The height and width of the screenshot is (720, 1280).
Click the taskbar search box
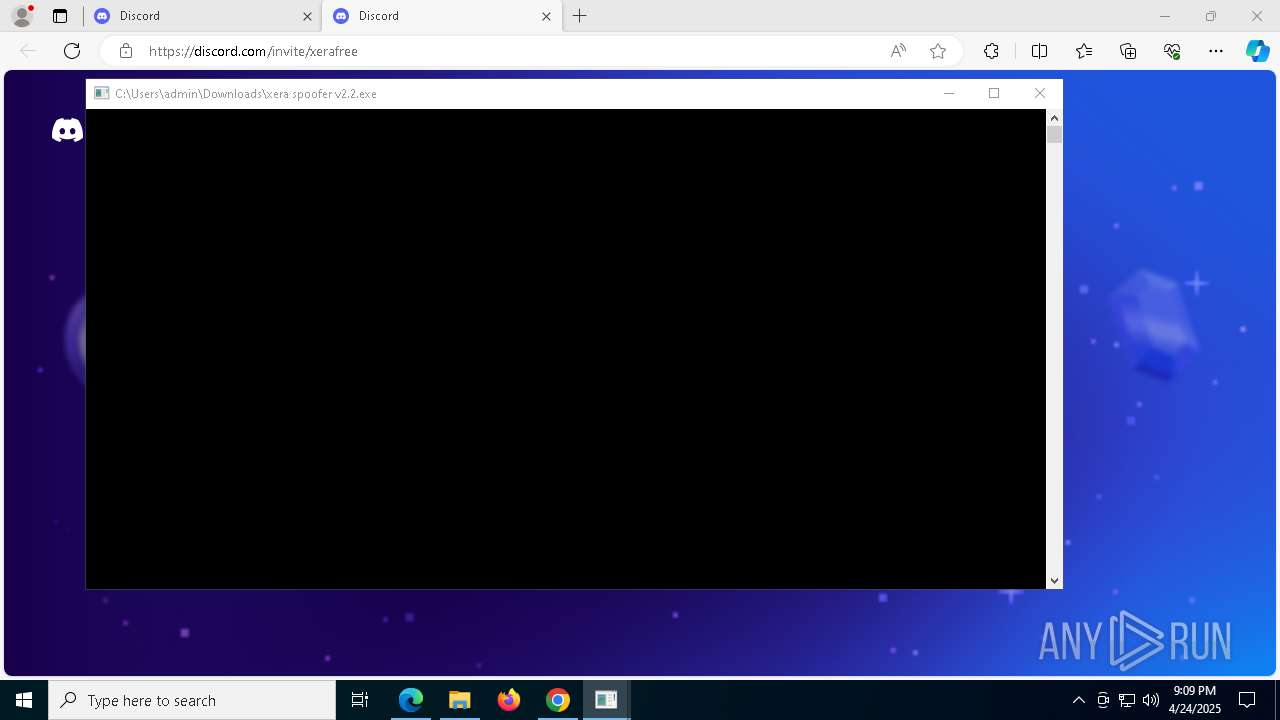point(192,700)
